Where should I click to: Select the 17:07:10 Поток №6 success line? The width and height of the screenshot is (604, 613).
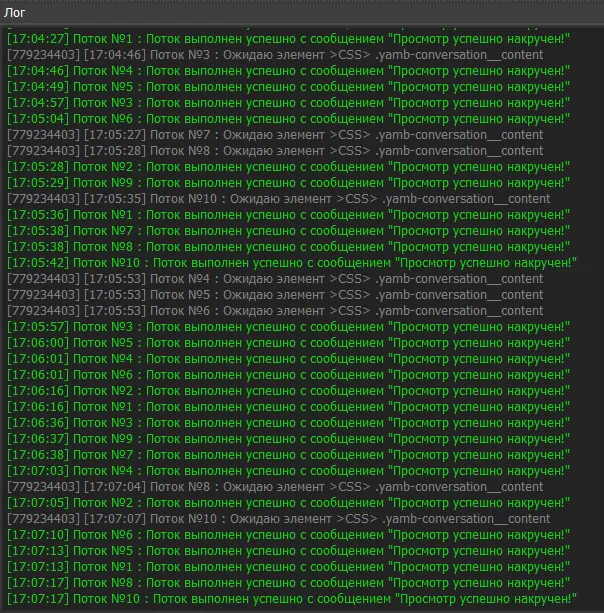click(288, 535)
